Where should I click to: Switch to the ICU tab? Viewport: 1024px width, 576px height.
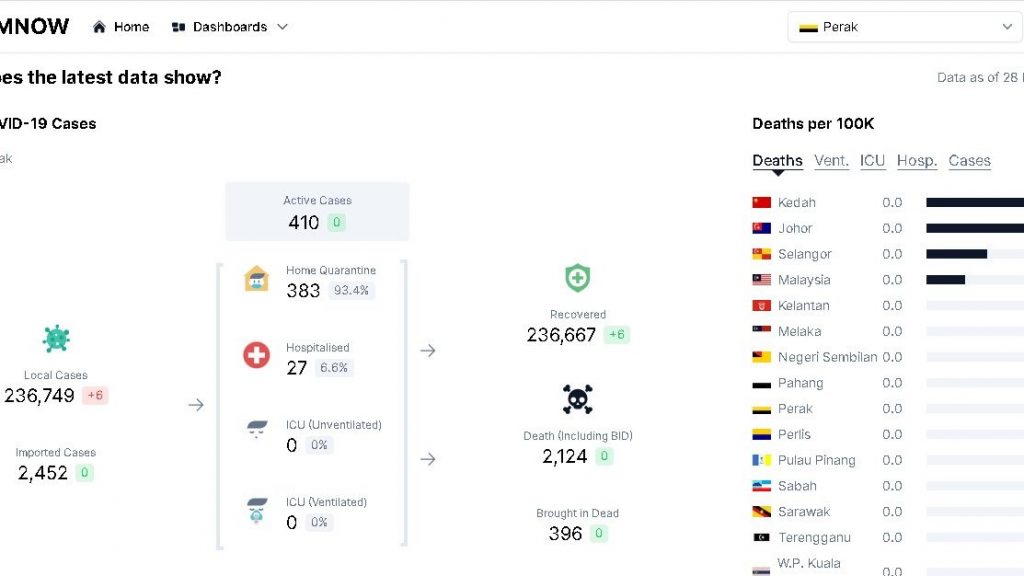pos(872,161)
